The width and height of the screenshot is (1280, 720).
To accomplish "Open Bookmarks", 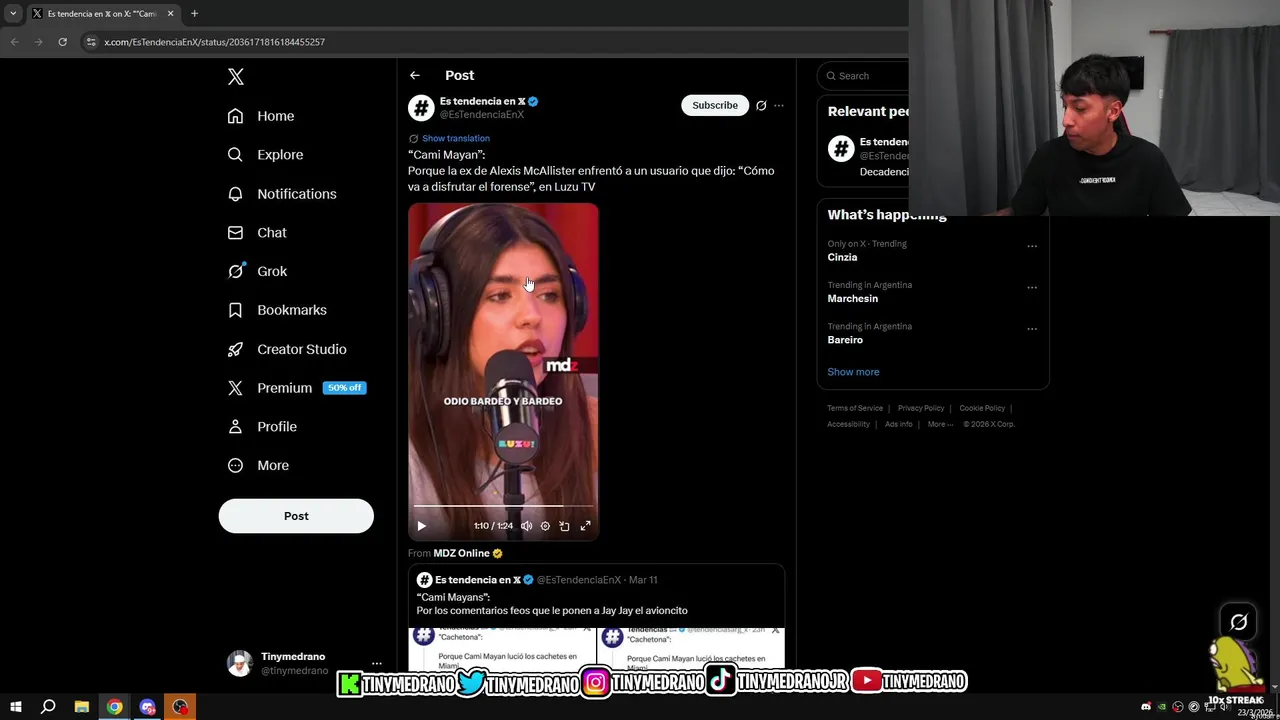I will [277, 310].
